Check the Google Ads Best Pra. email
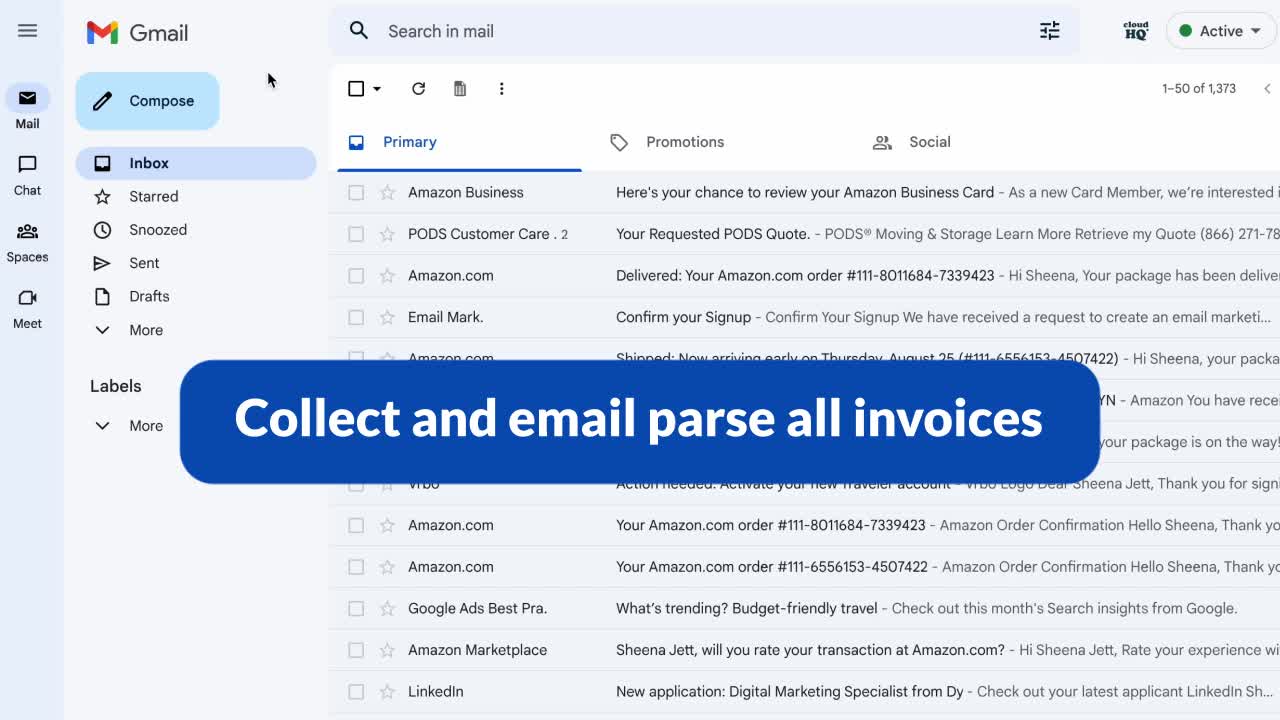The height and width of the screenshot is (720, 1280). pyautogui.click(x=356, y=608)
